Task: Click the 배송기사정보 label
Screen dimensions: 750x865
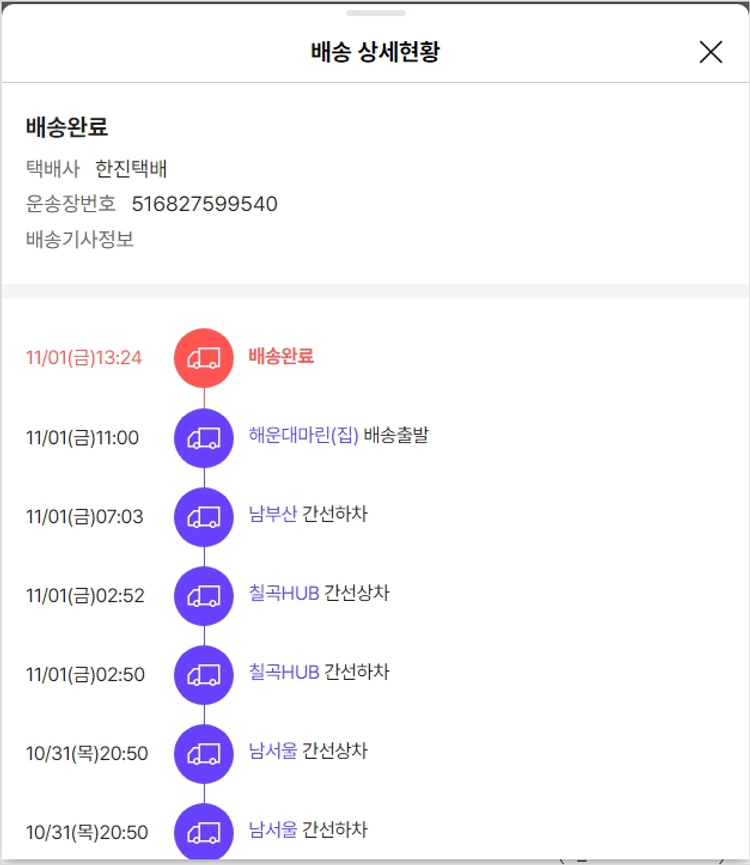Action: click(x=80, y=240)
